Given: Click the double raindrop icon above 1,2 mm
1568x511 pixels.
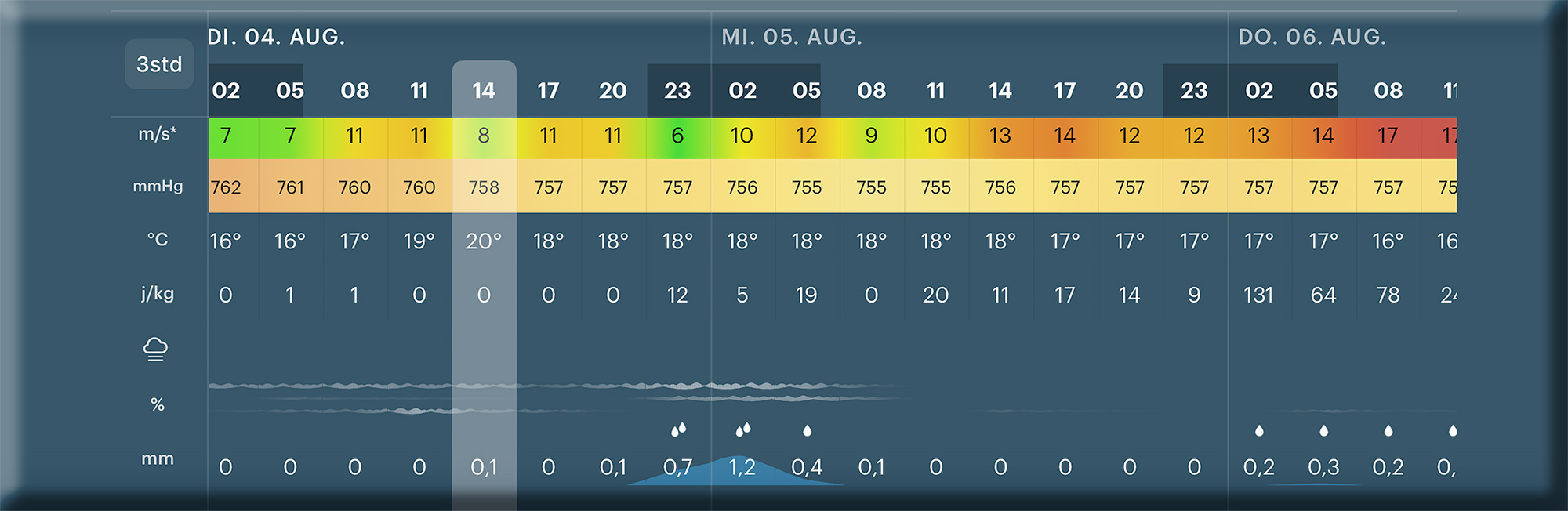Looking at the screenshot, I should tap(742, 429).
